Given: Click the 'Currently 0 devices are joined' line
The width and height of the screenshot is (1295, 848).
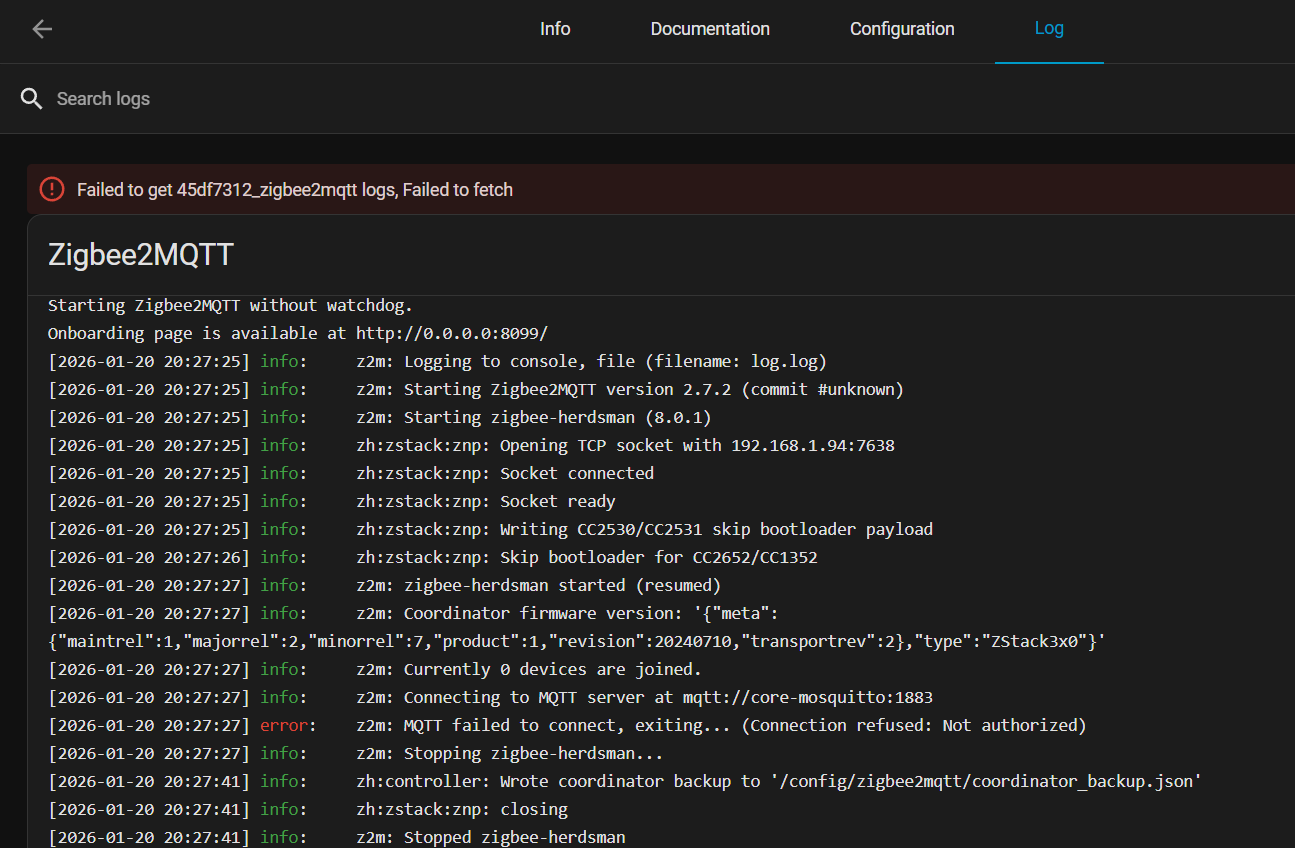Looking at the screenshot, I should tap(552, 669).
